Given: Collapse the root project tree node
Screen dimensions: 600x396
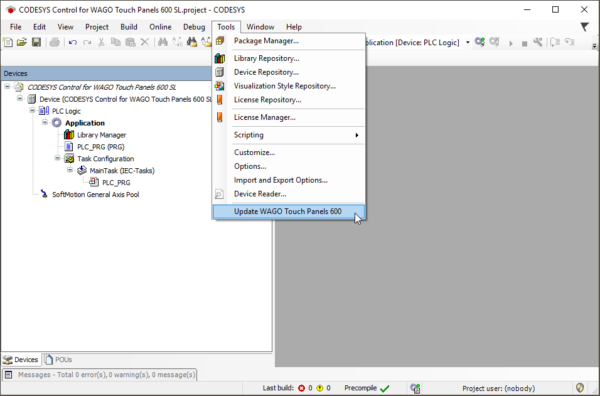Looking at the screenshot, I should point(7,87).
